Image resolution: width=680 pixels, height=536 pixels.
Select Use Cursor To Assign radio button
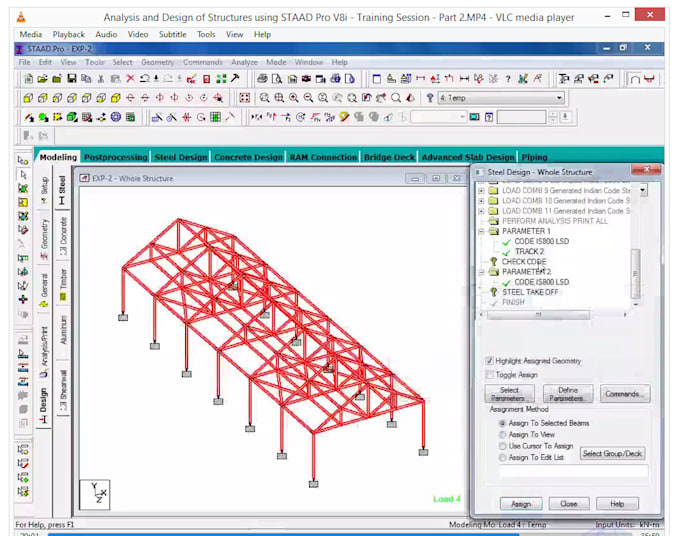(502, 446)
